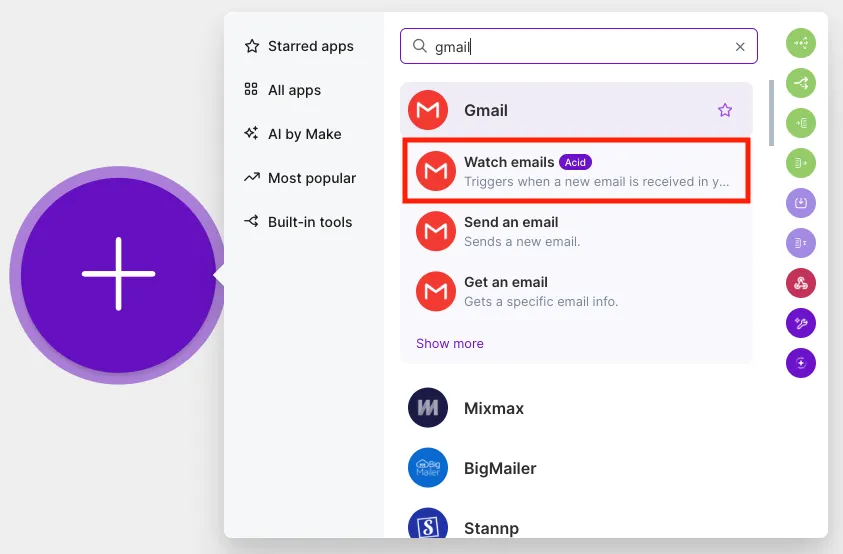This screenshot has height=554, width=843.
Task: Collapse the Gmail app header
Action: coord(576,110)
